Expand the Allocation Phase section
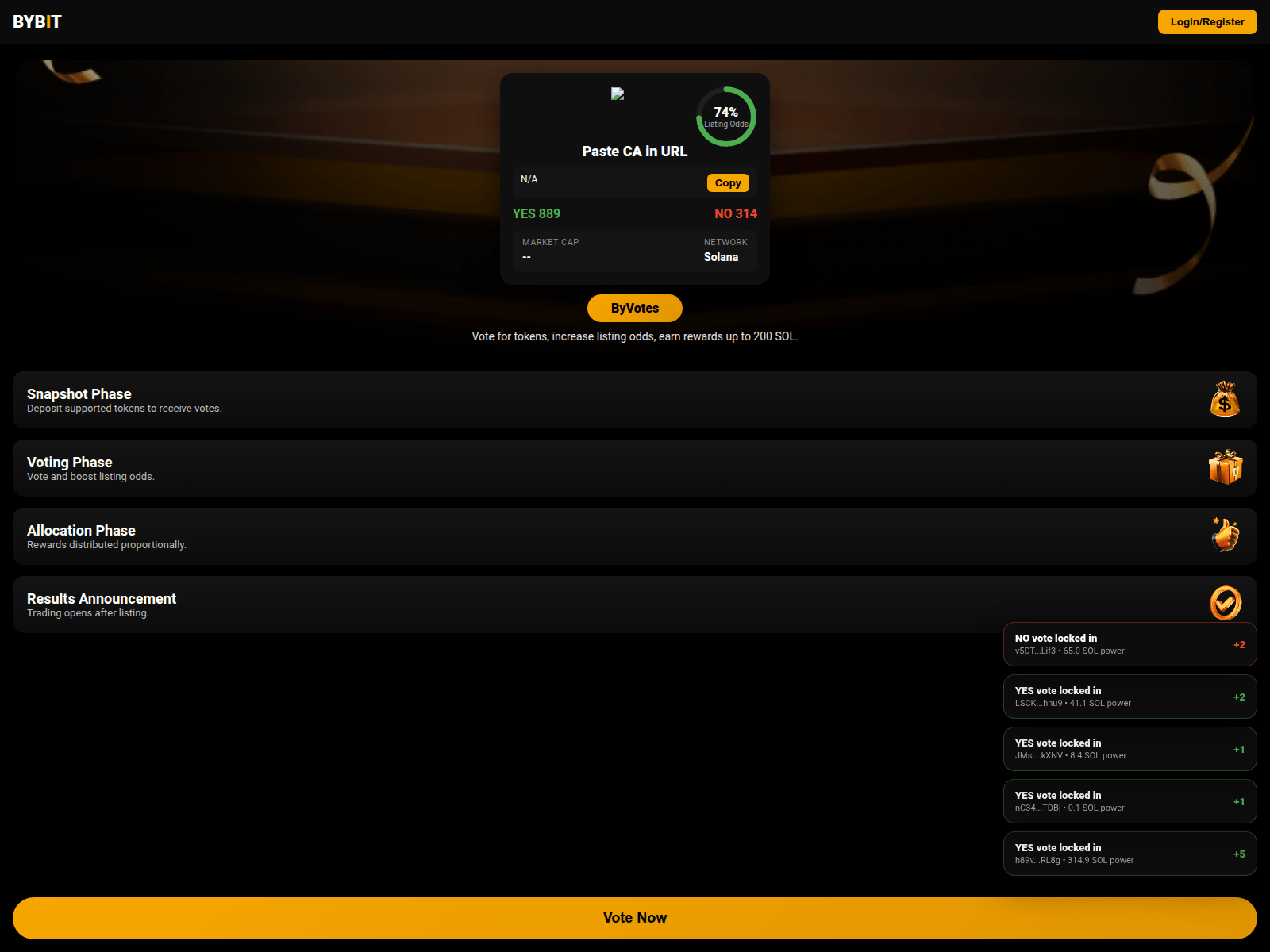Image resolution: width=1270 pixels, height=952 pixels. pyautogui.click(x=635, y=536)
